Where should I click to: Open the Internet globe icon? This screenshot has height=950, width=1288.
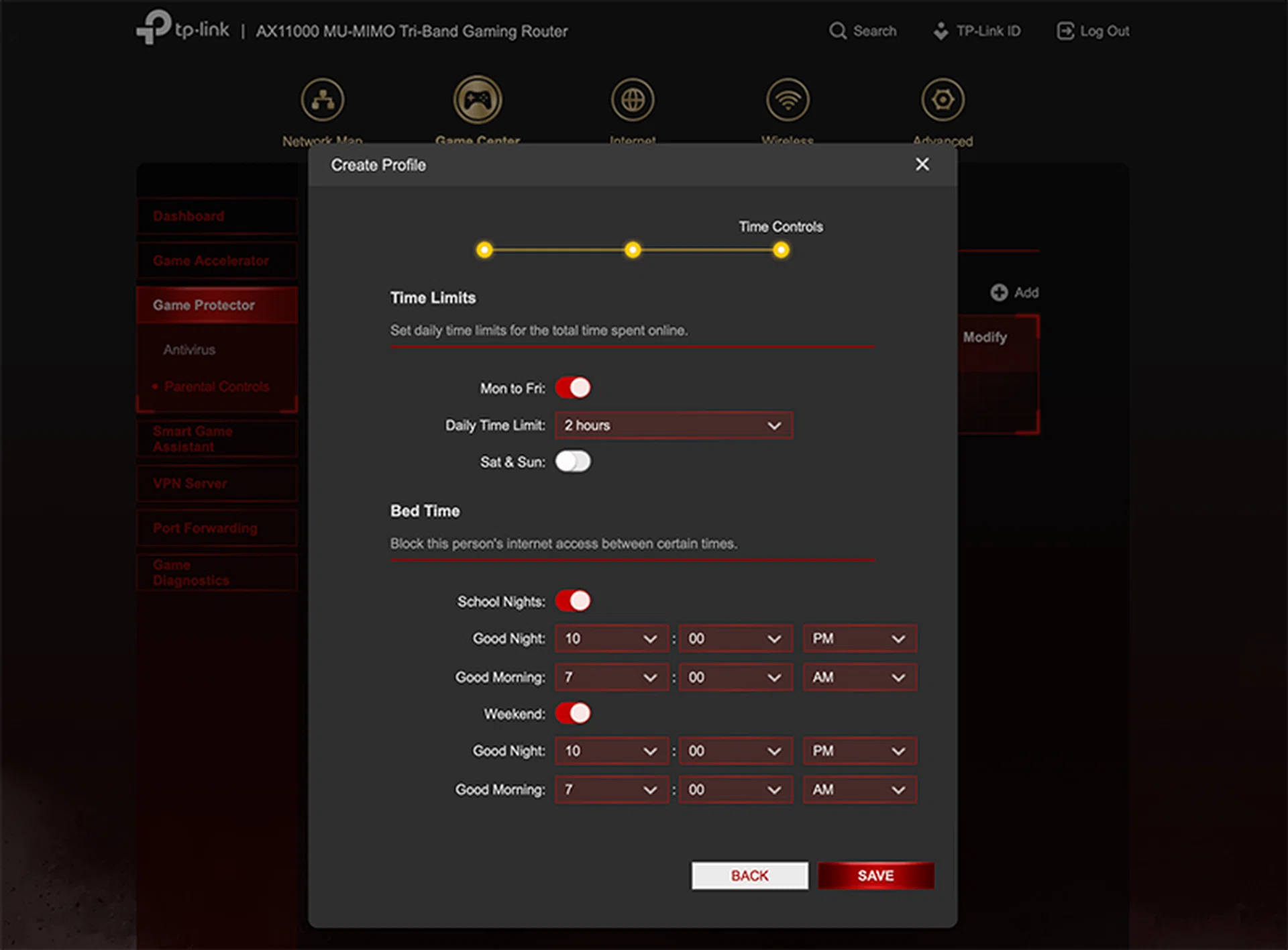click(x=633, y=100)
